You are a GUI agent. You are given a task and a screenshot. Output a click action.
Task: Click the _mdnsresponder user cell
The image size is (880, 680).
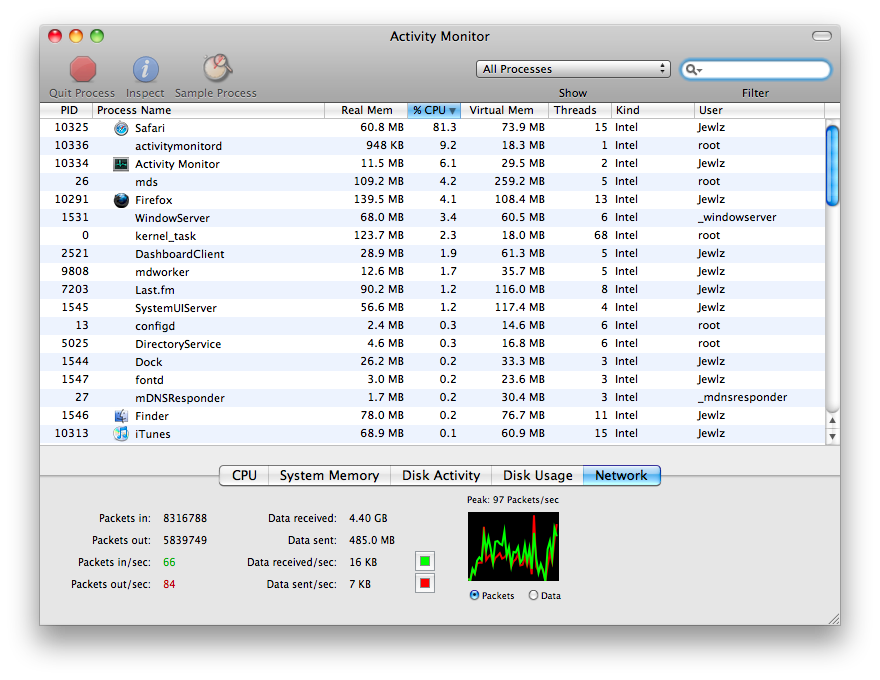click(742, 397)
